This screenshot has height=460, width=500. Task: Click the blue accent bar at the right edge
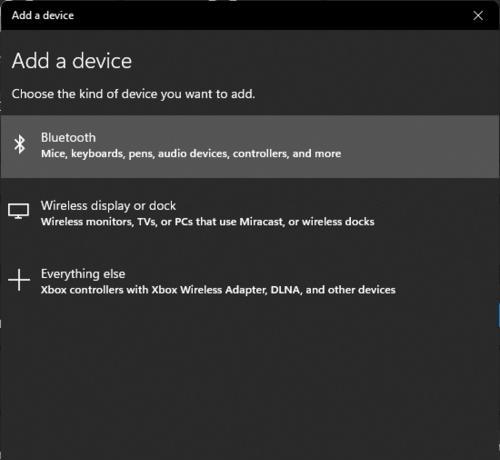(x=499, y=315)
